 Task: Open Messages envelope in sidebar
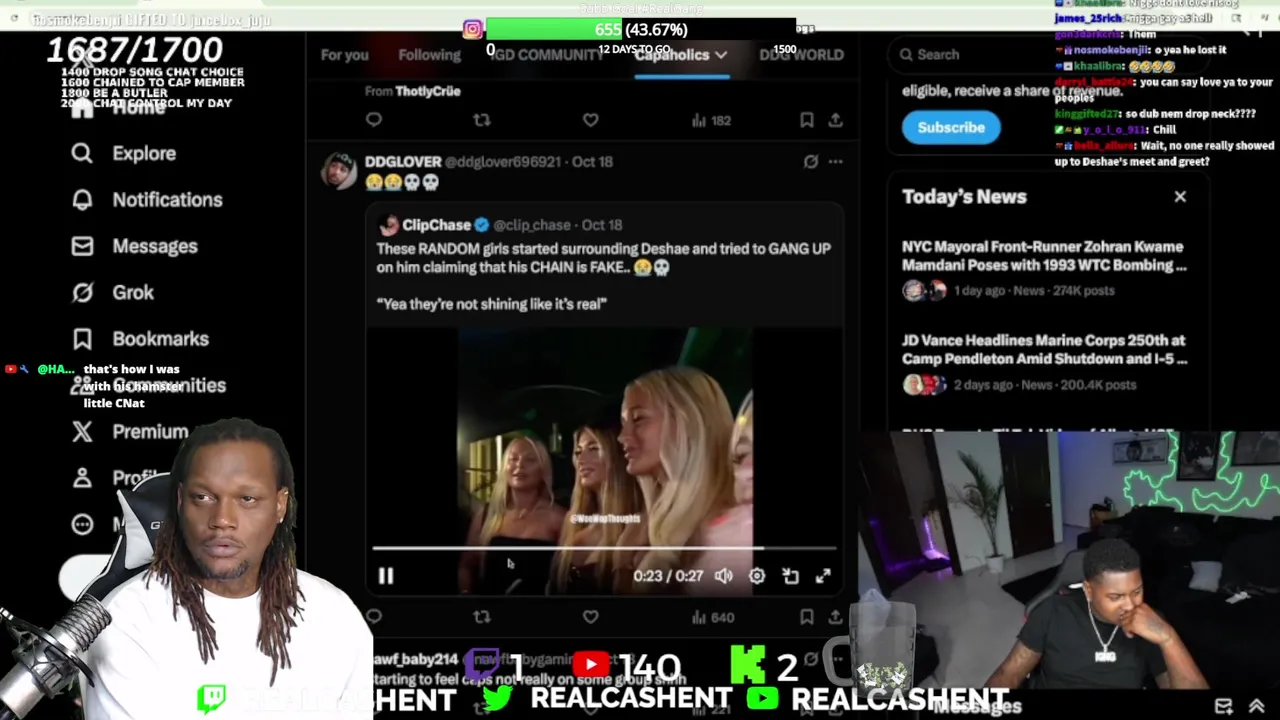coord(135,246)
